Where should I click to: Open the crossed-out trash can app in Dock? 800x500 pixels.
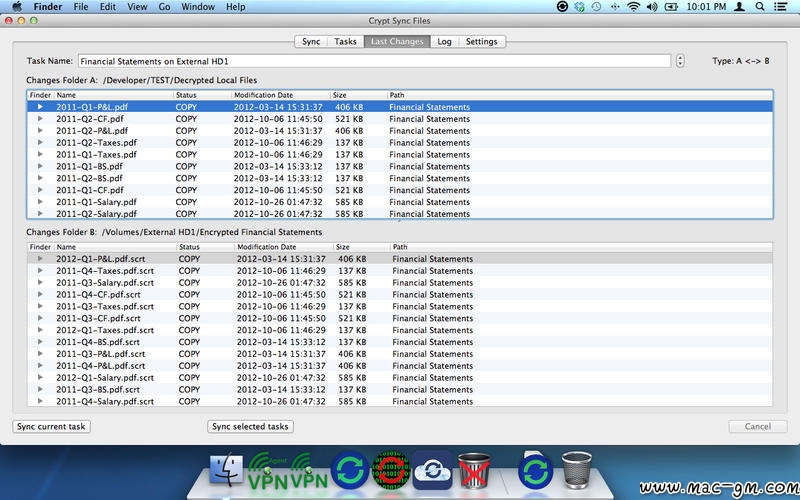pos(474,470)
